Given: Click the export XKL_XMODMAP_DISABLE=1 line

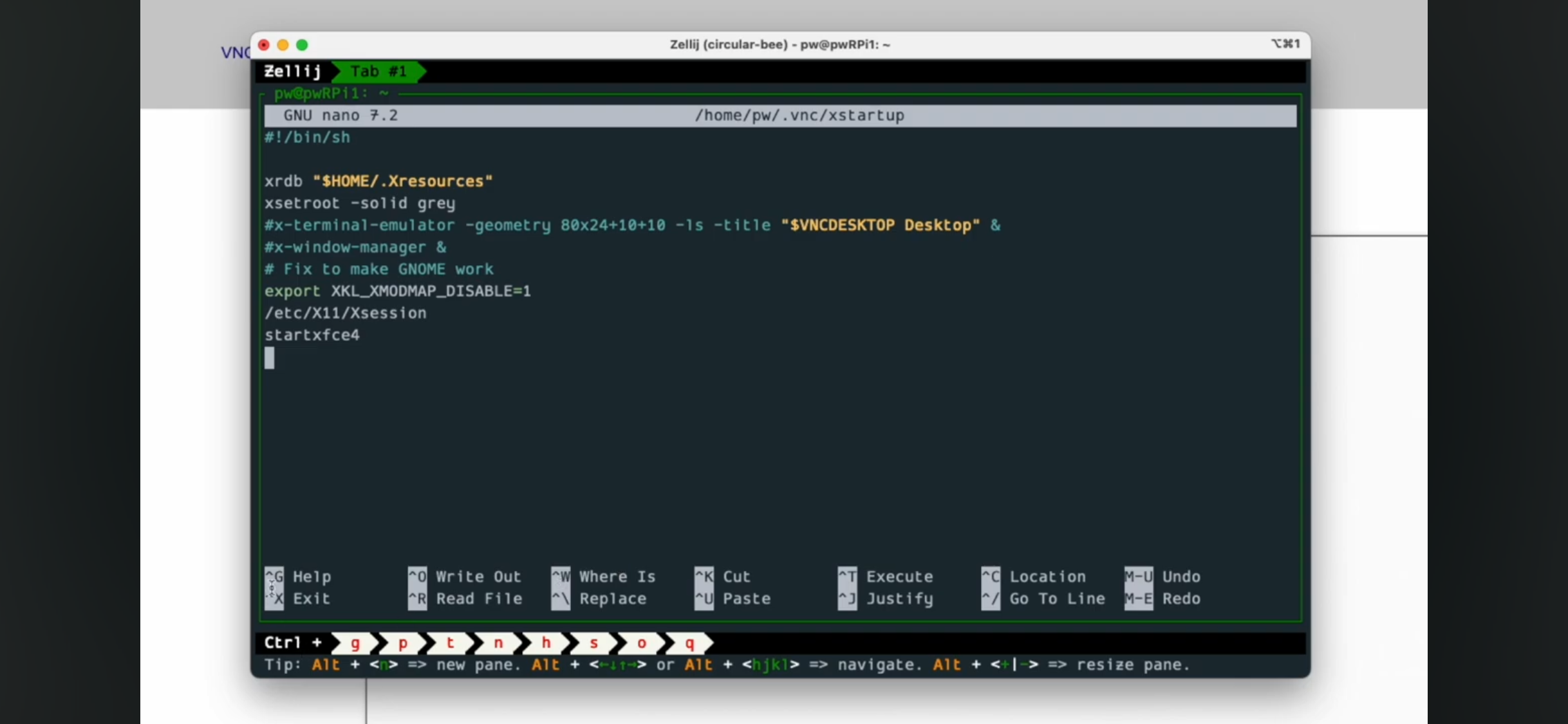Looking at the screenshot, I should pos(397,292).
